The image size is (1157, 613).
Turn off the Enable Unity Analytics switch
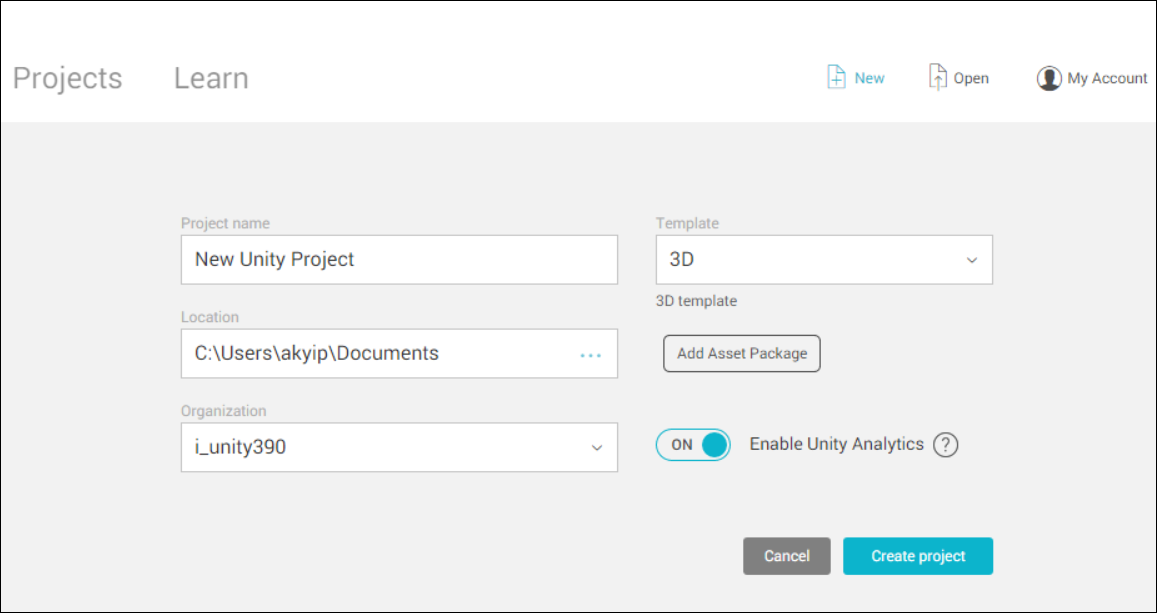tap(693, 445)
